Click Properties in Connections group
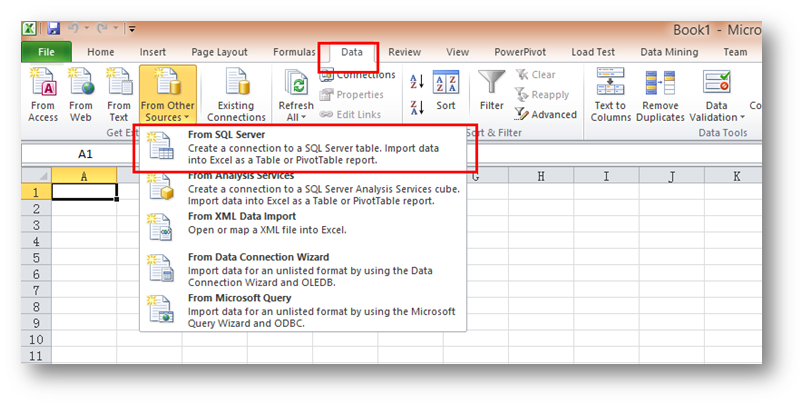Viewport: 804px width, 406px height. tap(351, 95)
